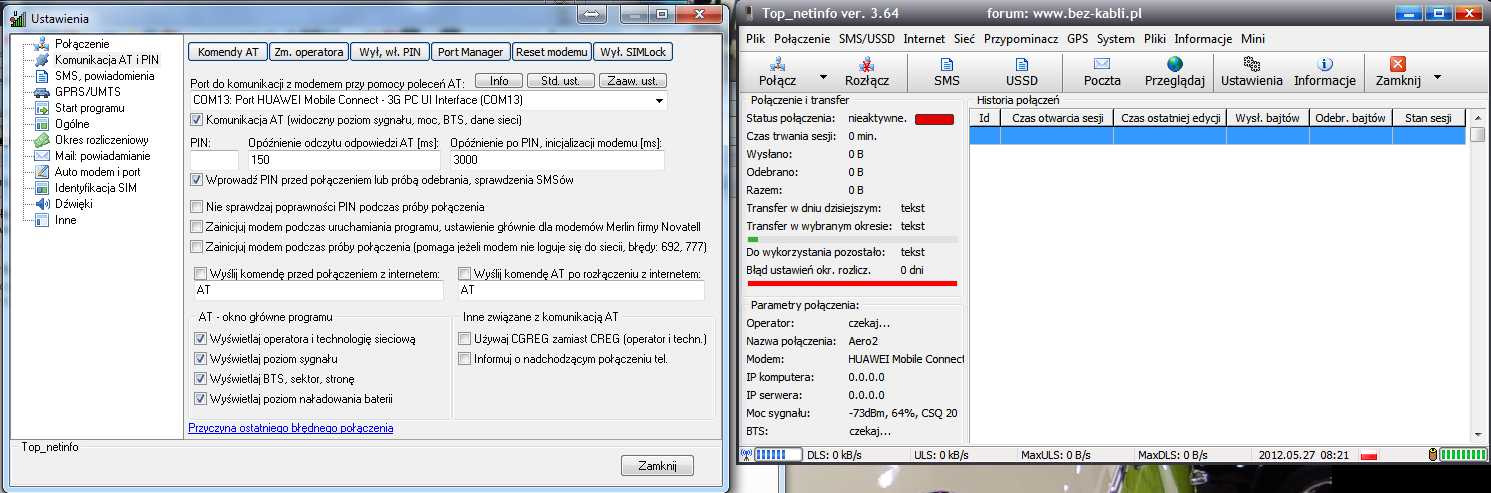
Task: Open the SMS/USSD menu
Action: point(866,39)
